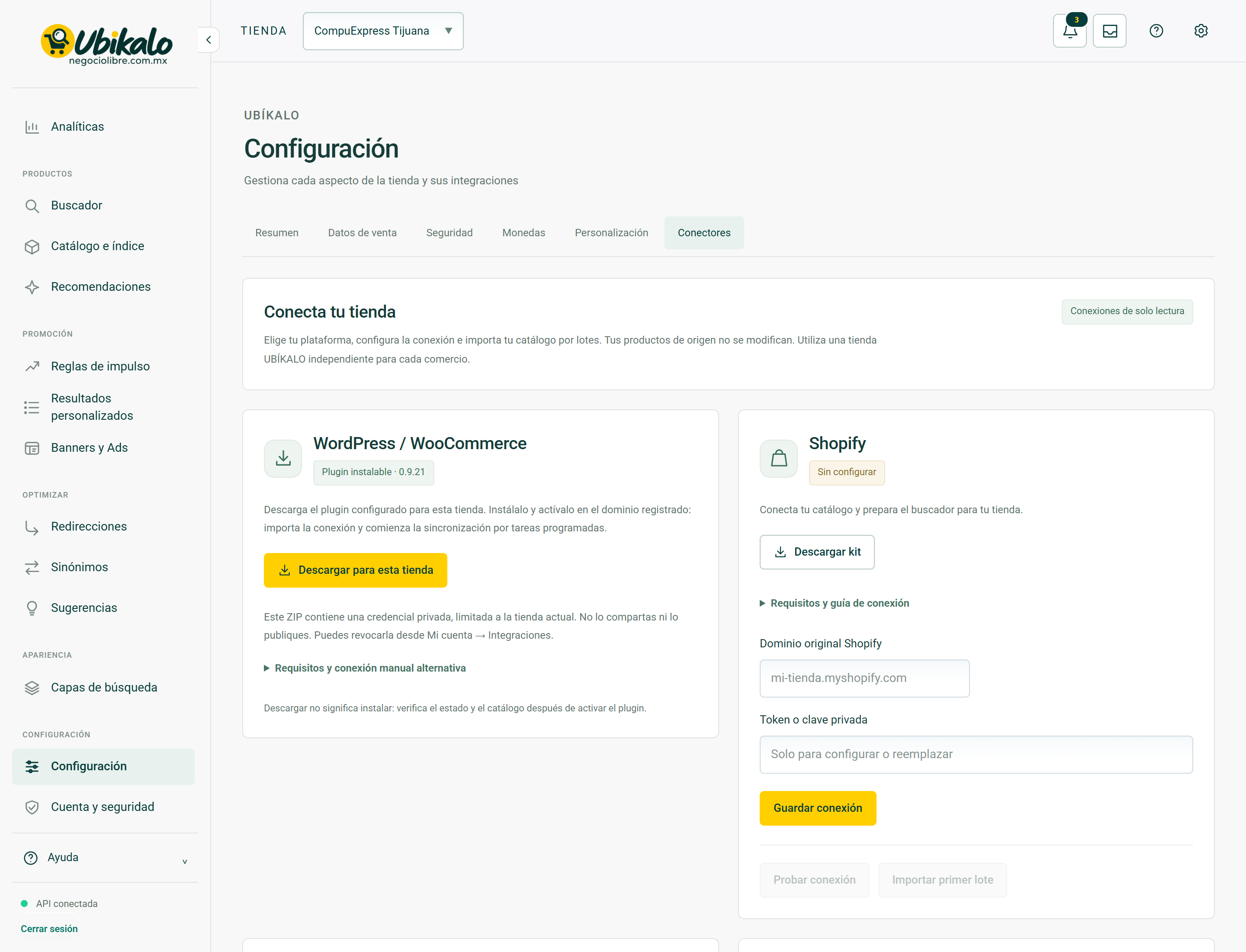Click the Banners y Ads layout icon
The height and width of the screenshot is (952, 1246).
tap(32, 448)
